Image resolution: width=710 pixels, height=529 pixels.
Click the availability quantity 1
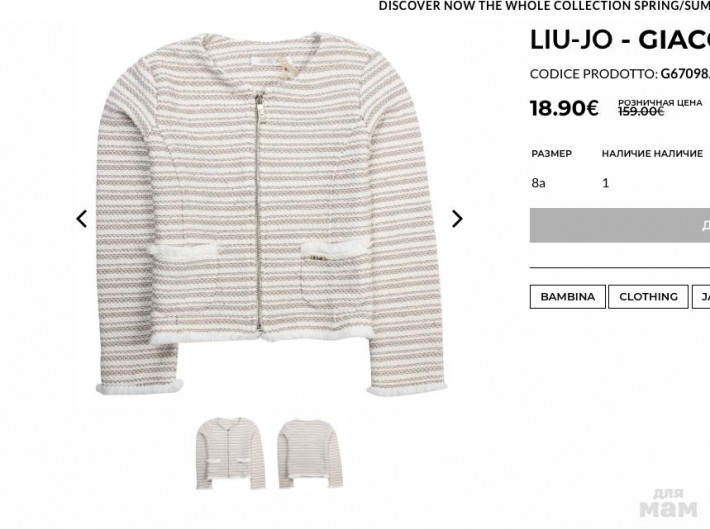point(605,183)
